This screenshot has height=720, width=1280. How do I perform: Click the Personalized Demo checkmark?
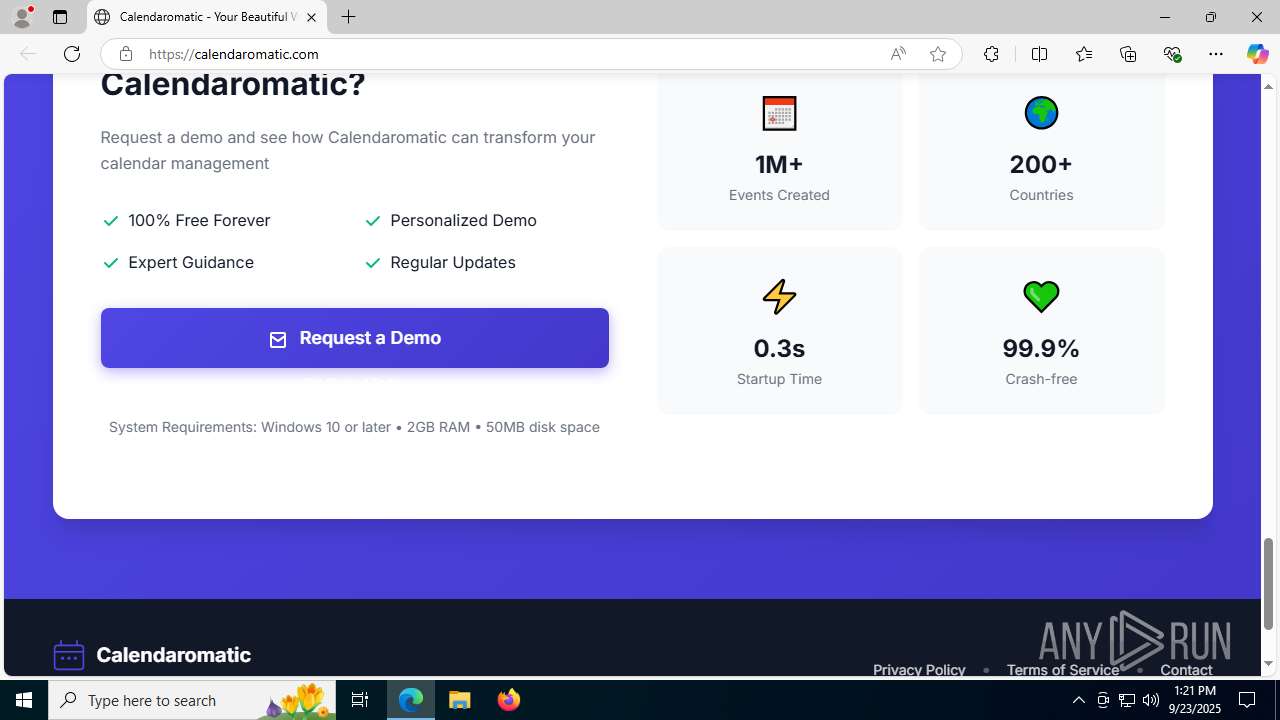(373, 221)
